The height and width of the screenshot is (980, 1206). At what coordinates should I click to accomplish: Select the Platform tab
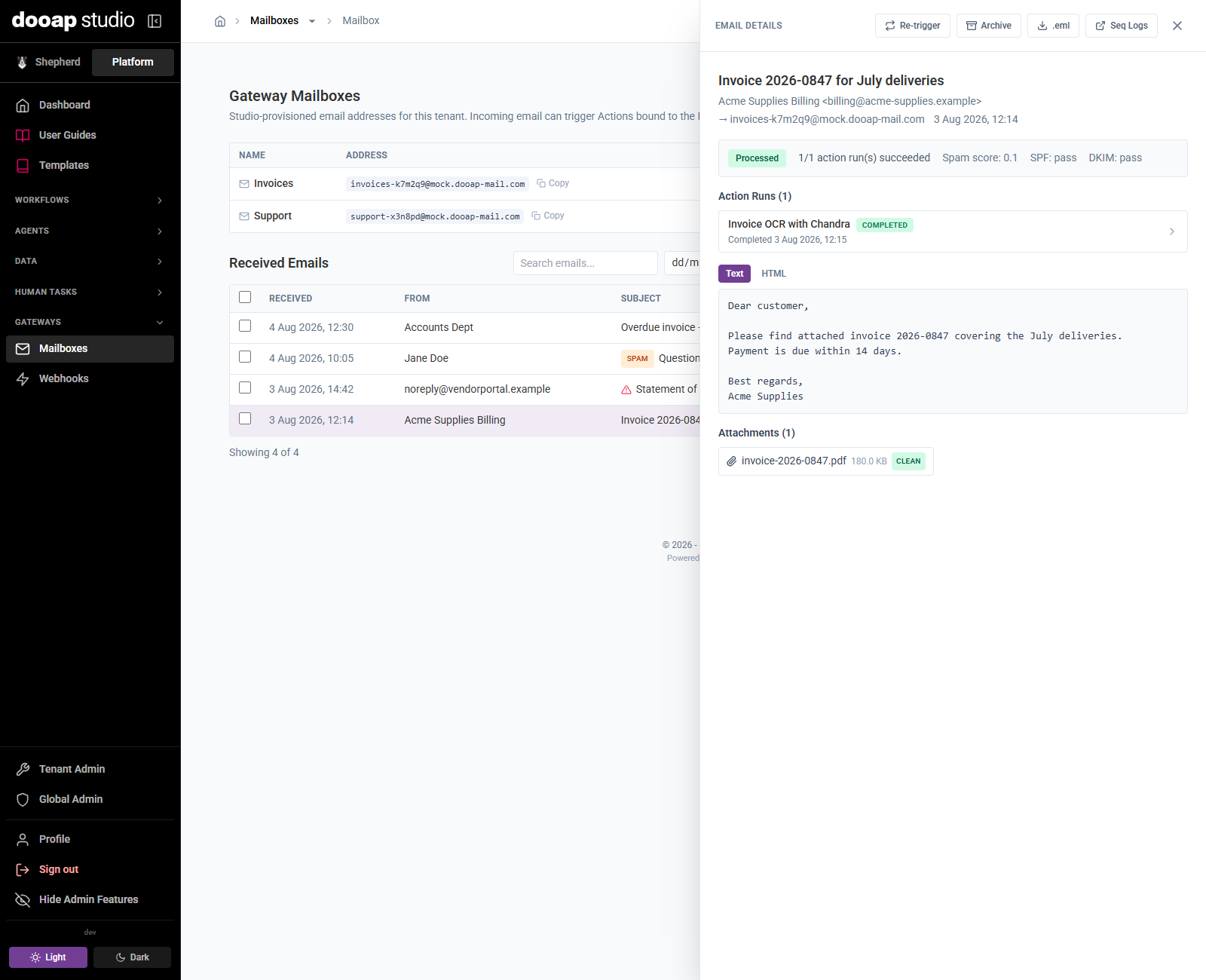(x=133, y=62)
